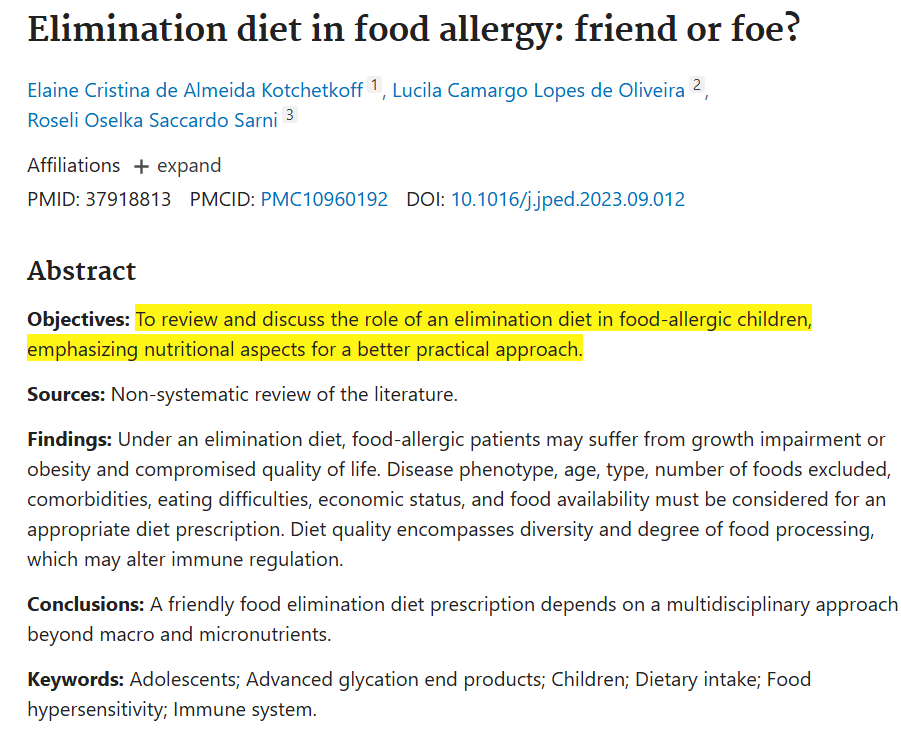
Task: Click affiliation superscript 2
Action: pyautogui.click(x=696, y=85)
